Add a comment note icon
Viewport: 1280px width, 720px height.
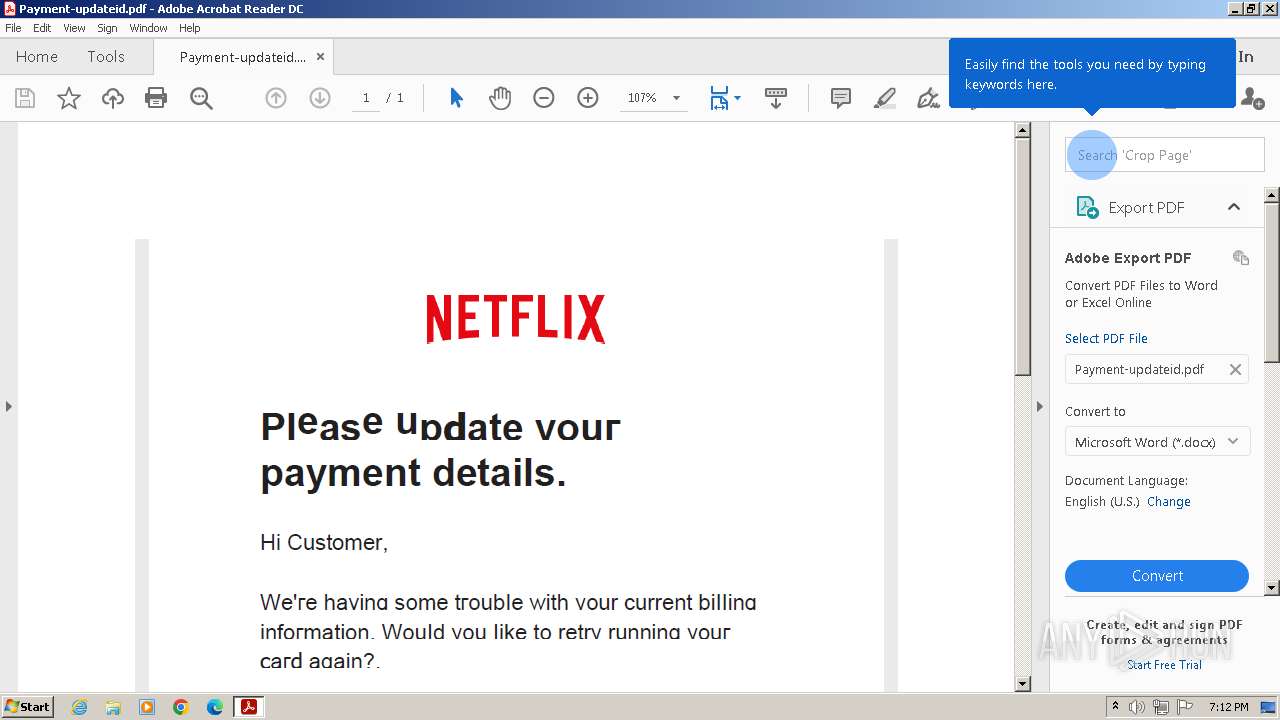(841, 98)
